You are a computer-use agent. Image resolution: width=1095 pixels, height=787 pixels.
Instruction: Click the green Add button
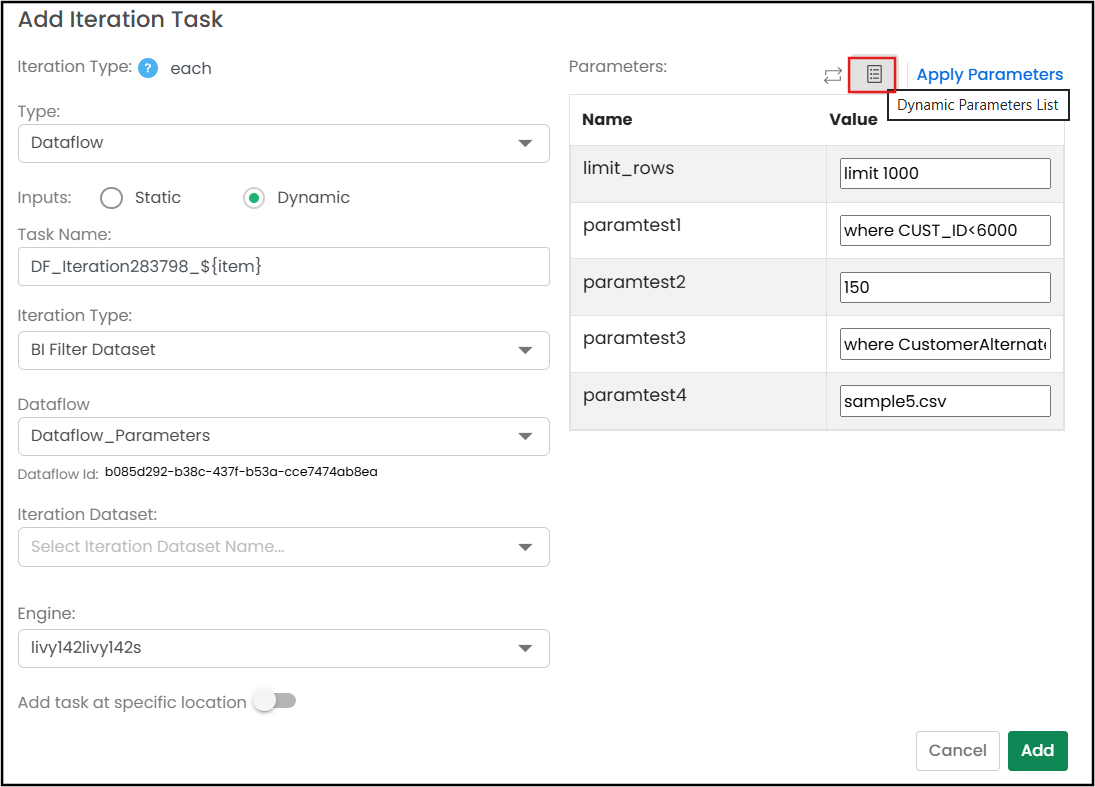1038,751
